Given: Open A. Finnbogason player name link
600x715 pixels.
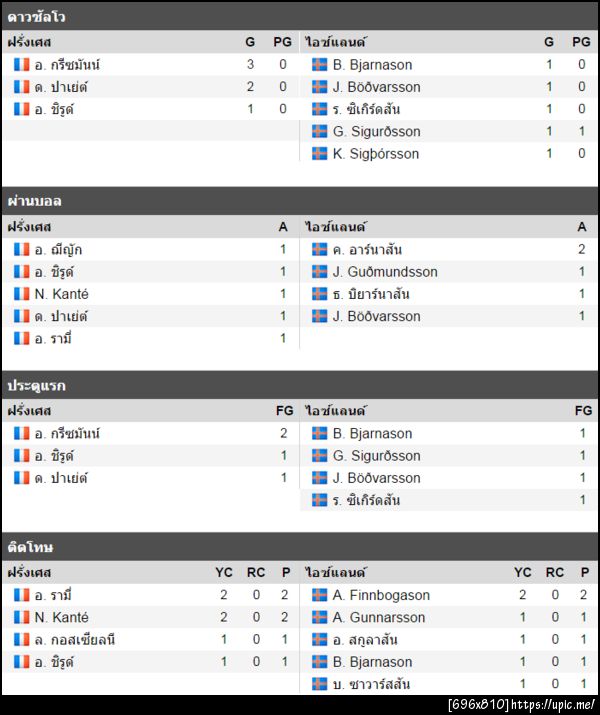Looking at the screenshot, I should [x=382, y=595].
